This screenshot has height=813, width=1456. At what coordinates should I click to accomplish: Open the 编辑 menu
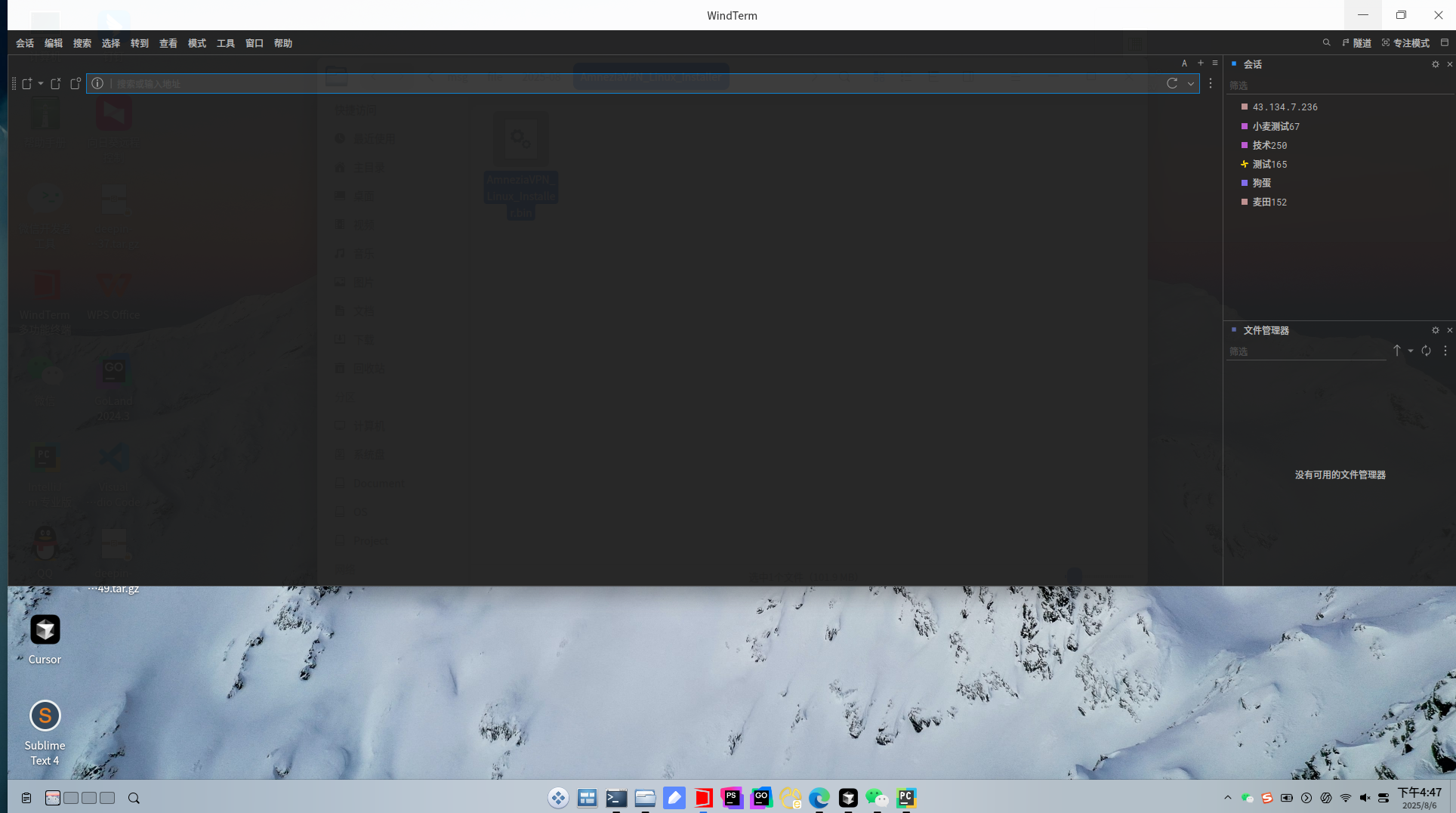pyautogui.click(x=54, y=43)
